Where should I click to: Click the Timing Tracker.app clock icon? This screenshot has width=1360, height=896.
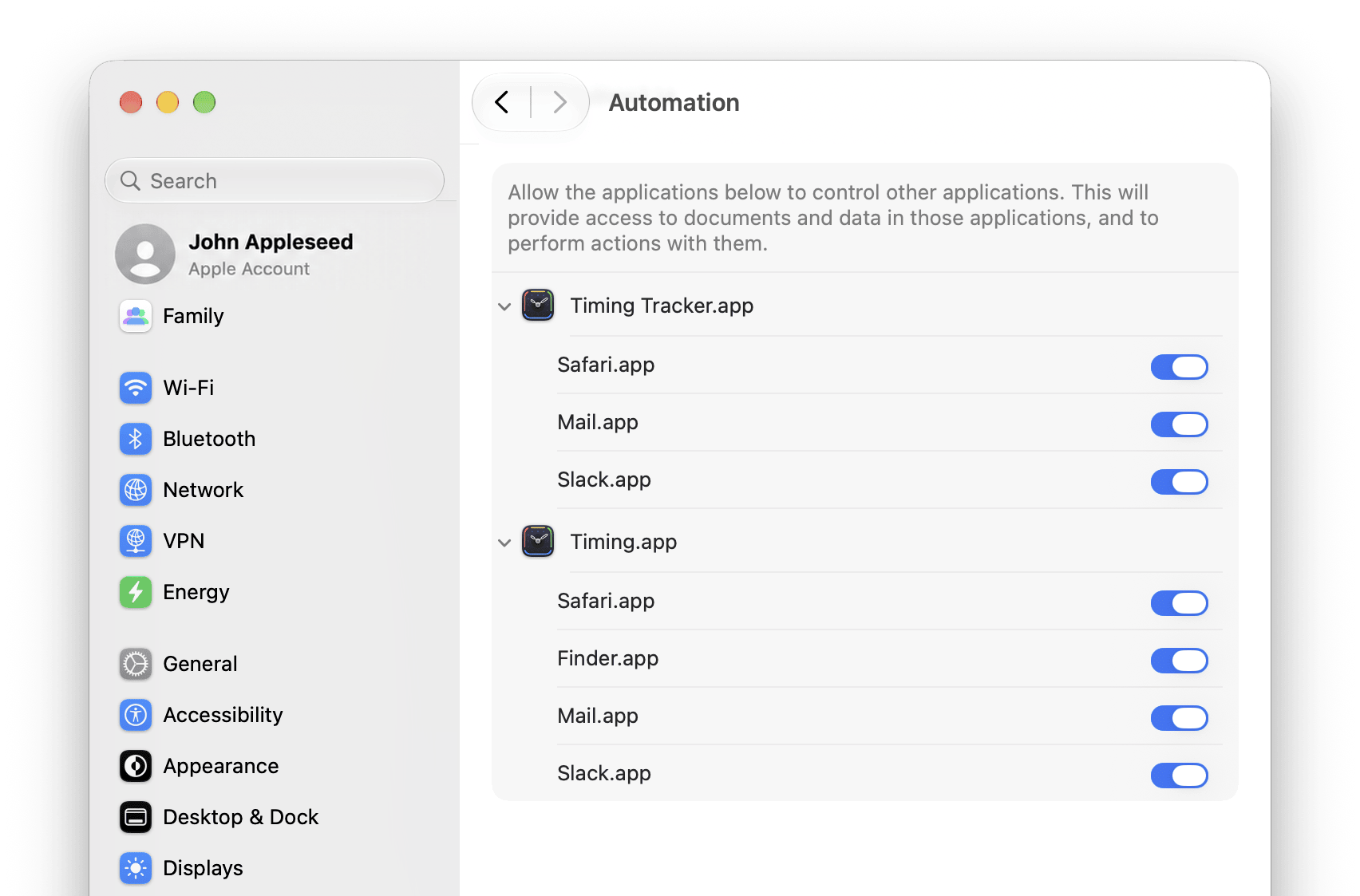click(538, 305)
